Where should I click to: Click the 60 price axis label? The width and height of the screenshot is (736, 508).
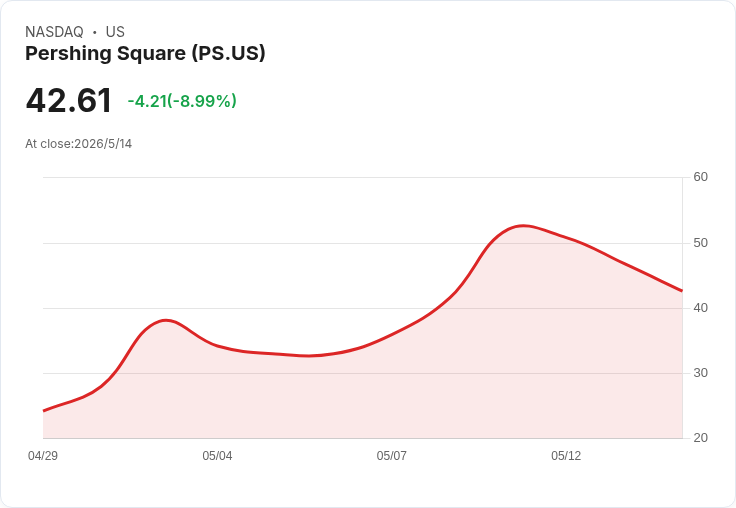(700, 177)
